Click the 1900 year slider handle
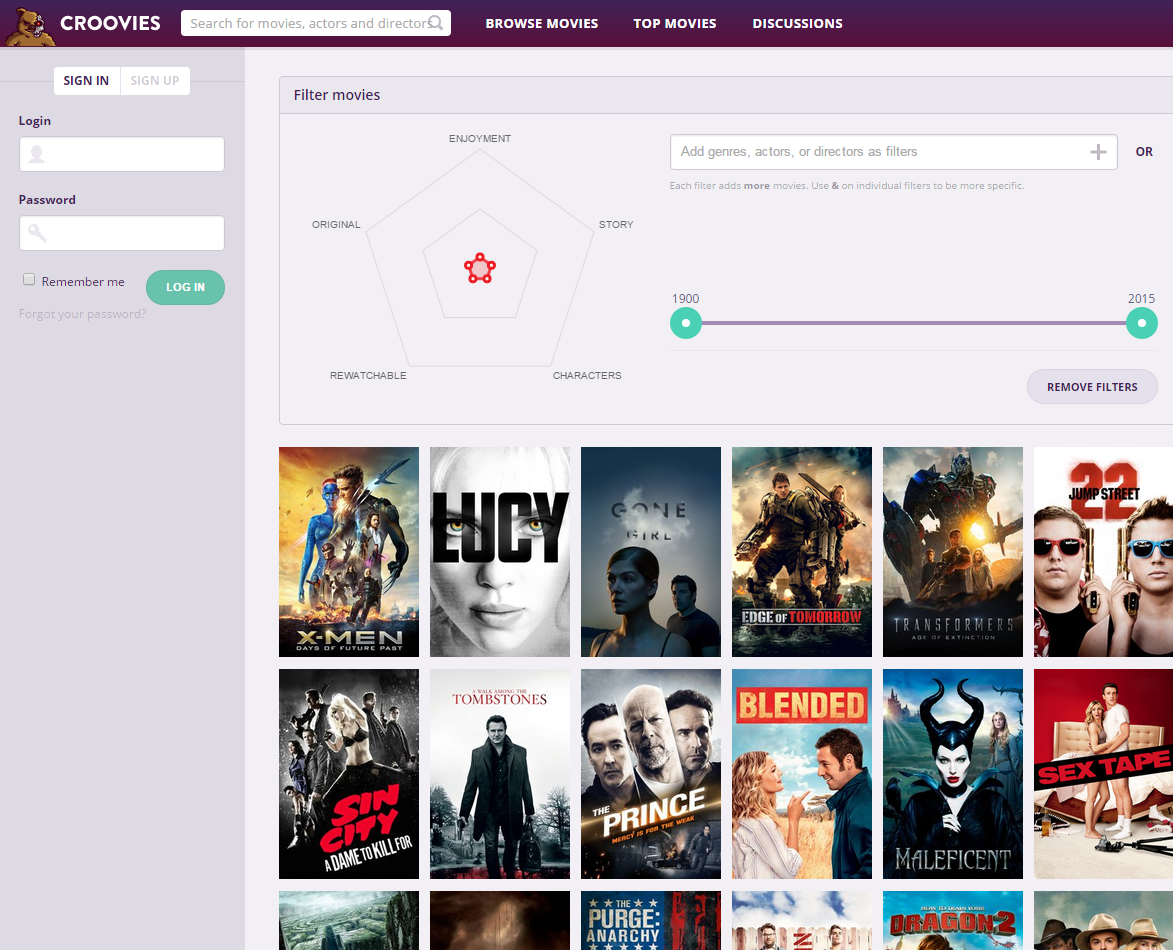The width and height of the screenshot is (1173, 950). [685, 323]
